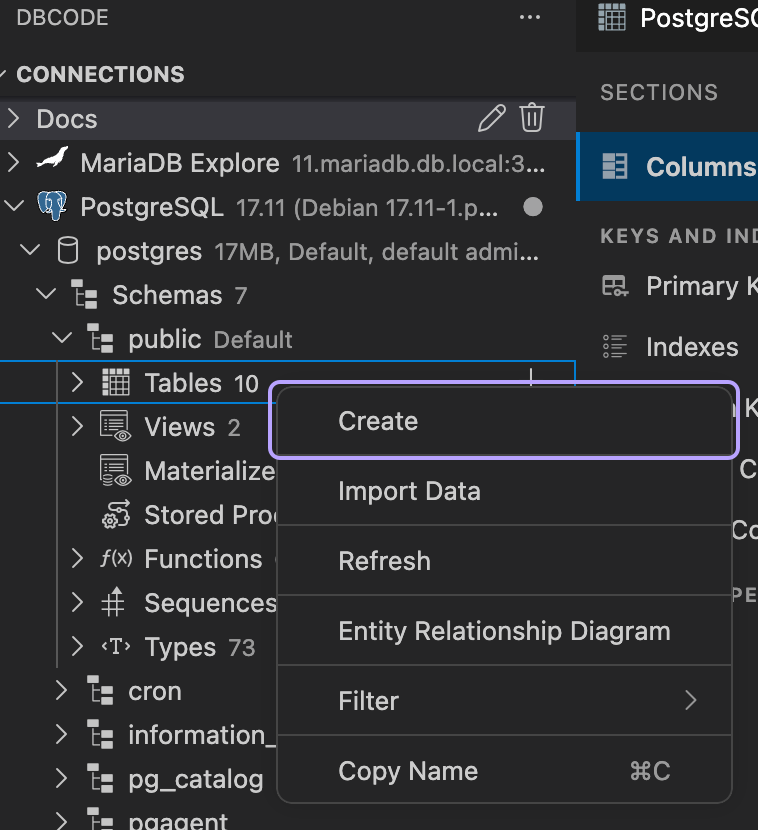The image size is (758, 830).
Task: Click the cron schema icon
Action: (100, 690)
